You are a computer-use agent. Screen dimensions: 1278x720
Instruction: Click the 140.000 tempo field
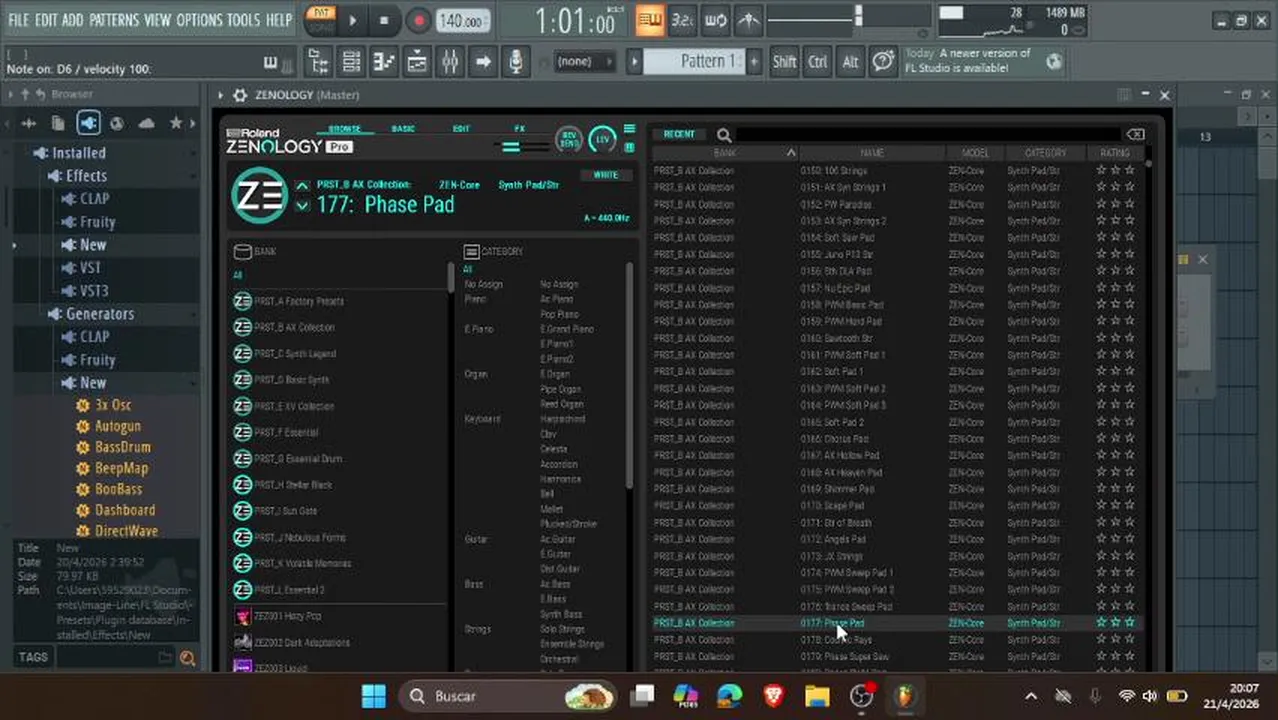click(x=463, y=20)
